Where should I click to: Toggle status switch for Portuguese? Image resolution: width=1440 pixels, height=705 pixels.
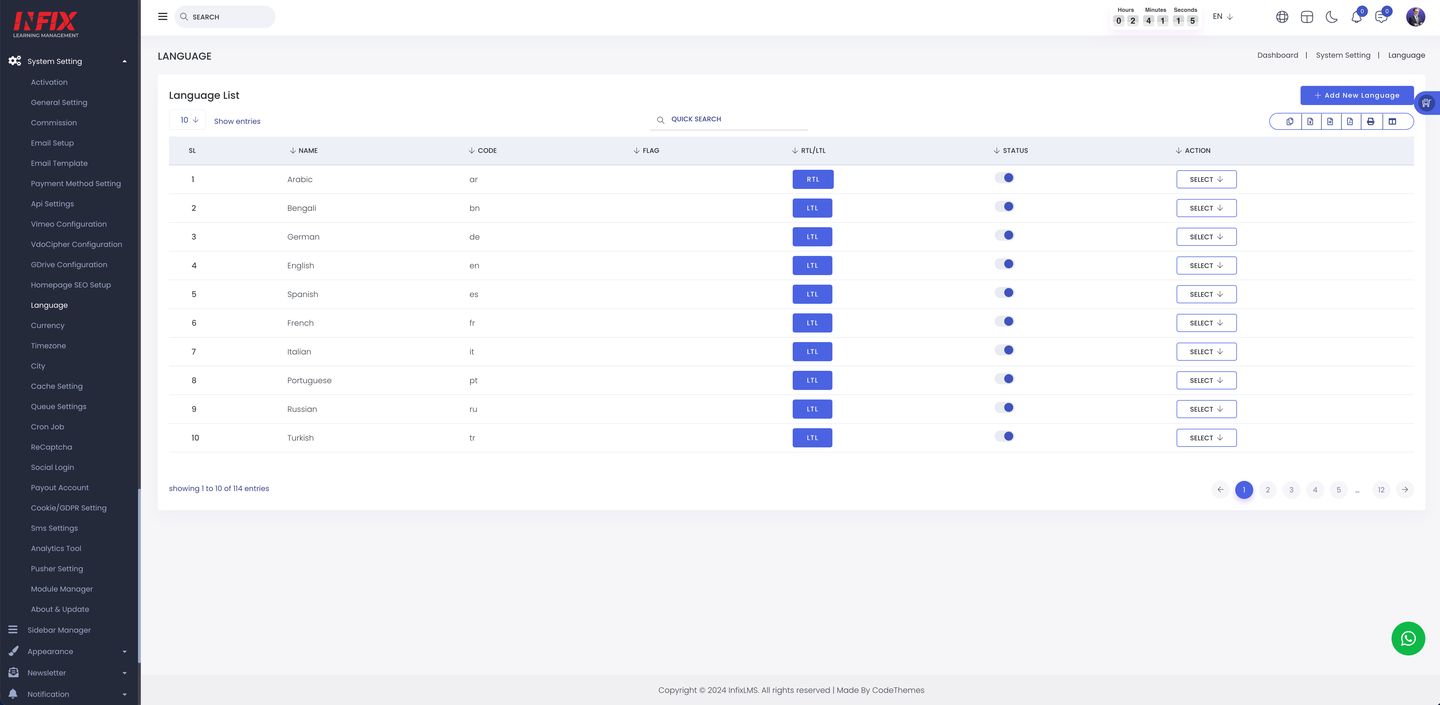1005,379
